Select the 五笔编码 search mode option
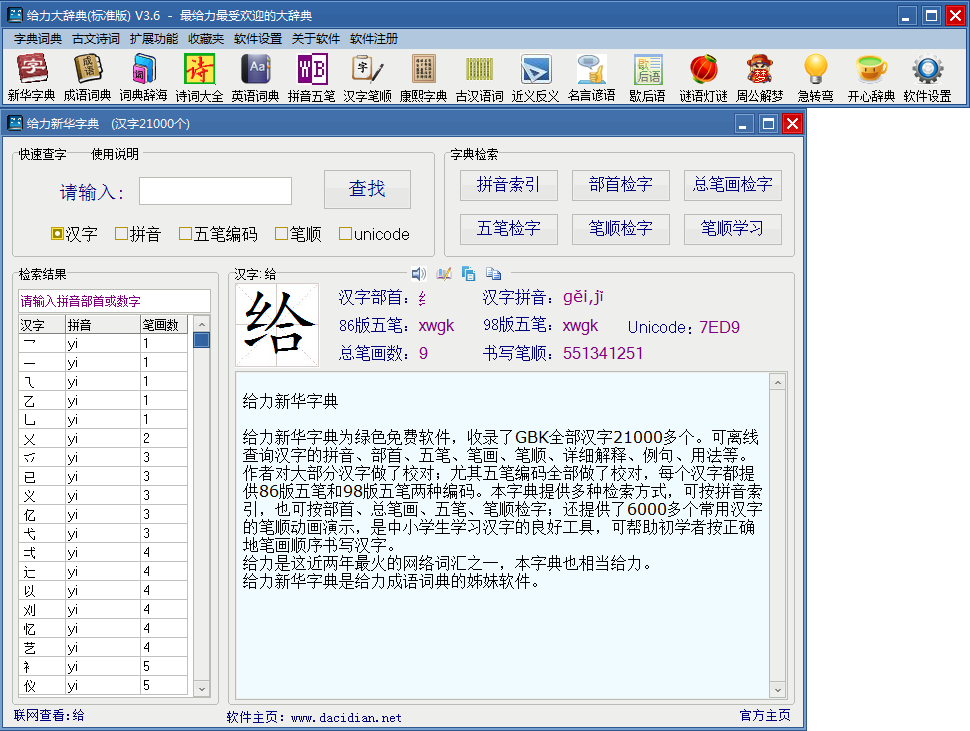The height and width of the screenshot is (731, 970). pyautogui.click(x=186, y=234)
